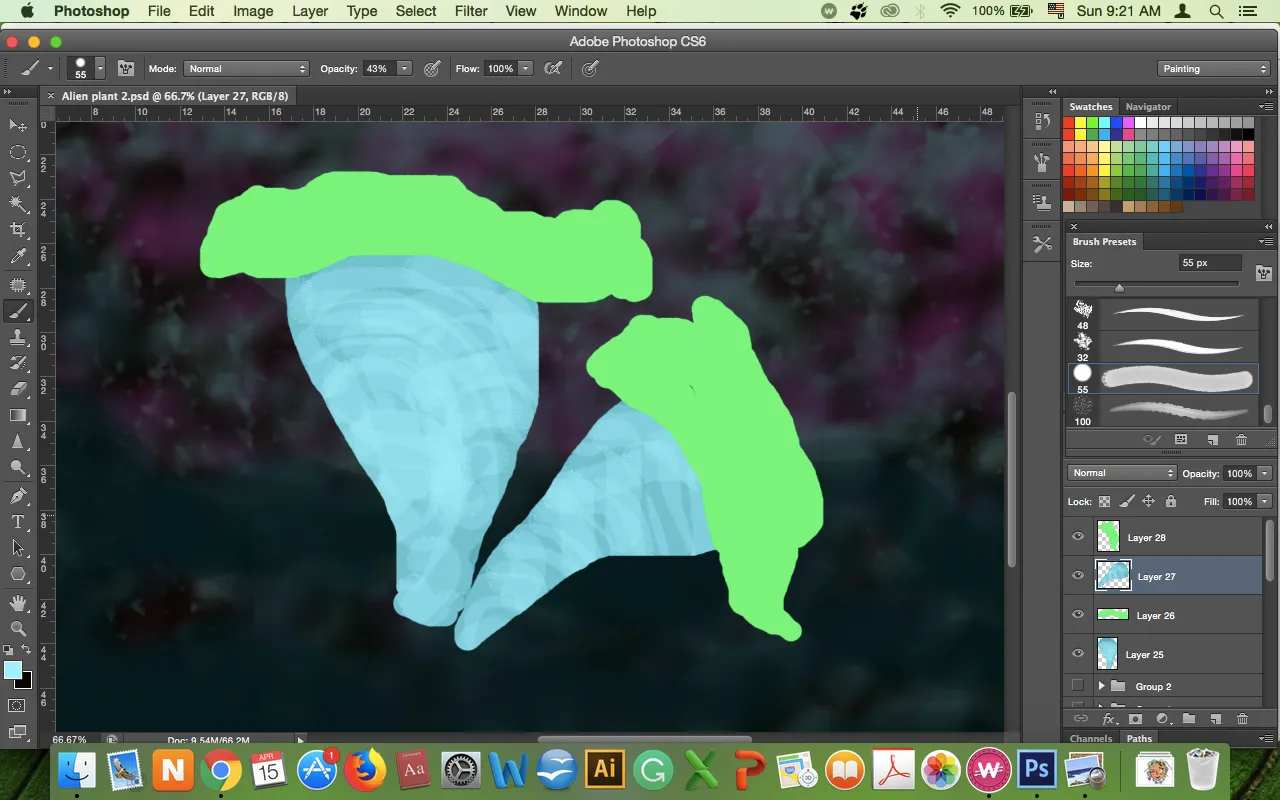Pick the red swatch in Swatches panel

click(x=1069, y=123)
